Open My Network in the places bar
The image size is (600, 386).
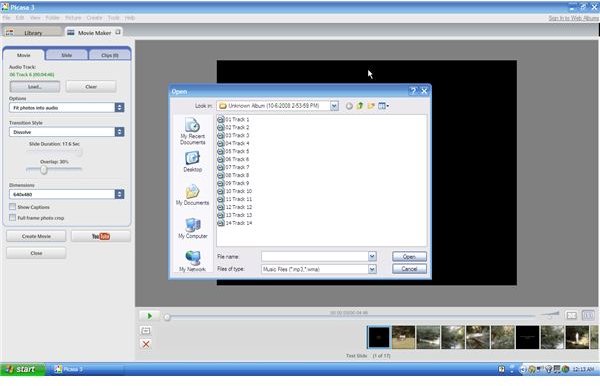192,261
